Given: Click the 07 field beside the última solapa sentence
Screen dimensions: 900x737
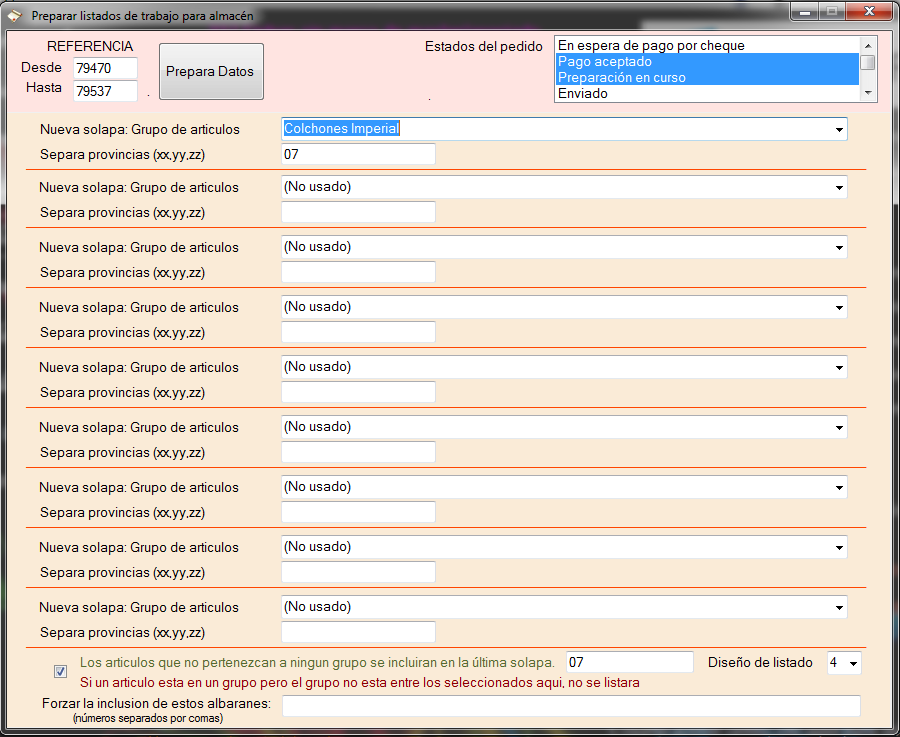Looking at the screenshot, I should (x=630, y=662).
